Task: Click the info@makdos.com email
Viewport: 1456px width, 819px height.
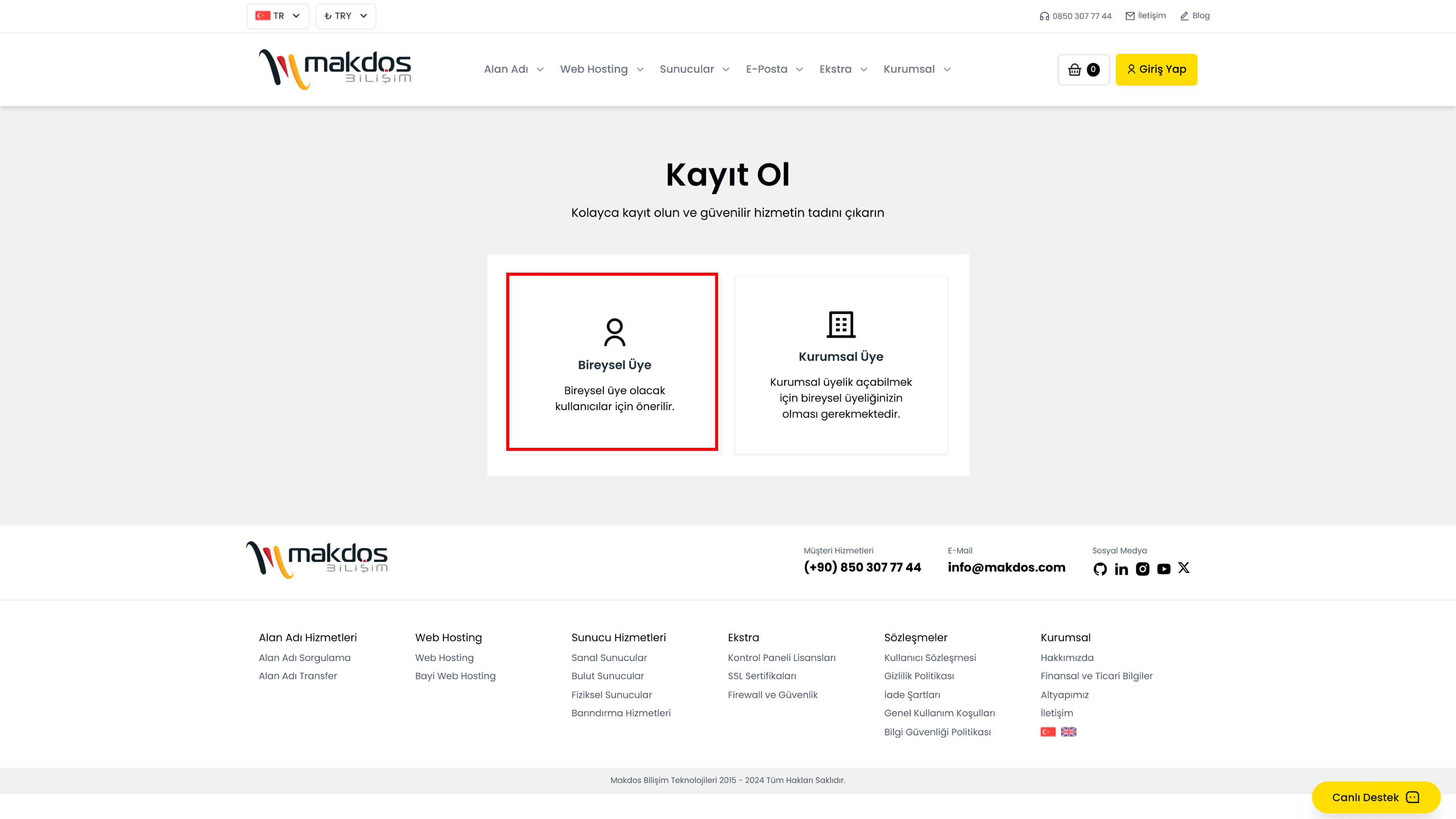Action: tap(1007, 568)
